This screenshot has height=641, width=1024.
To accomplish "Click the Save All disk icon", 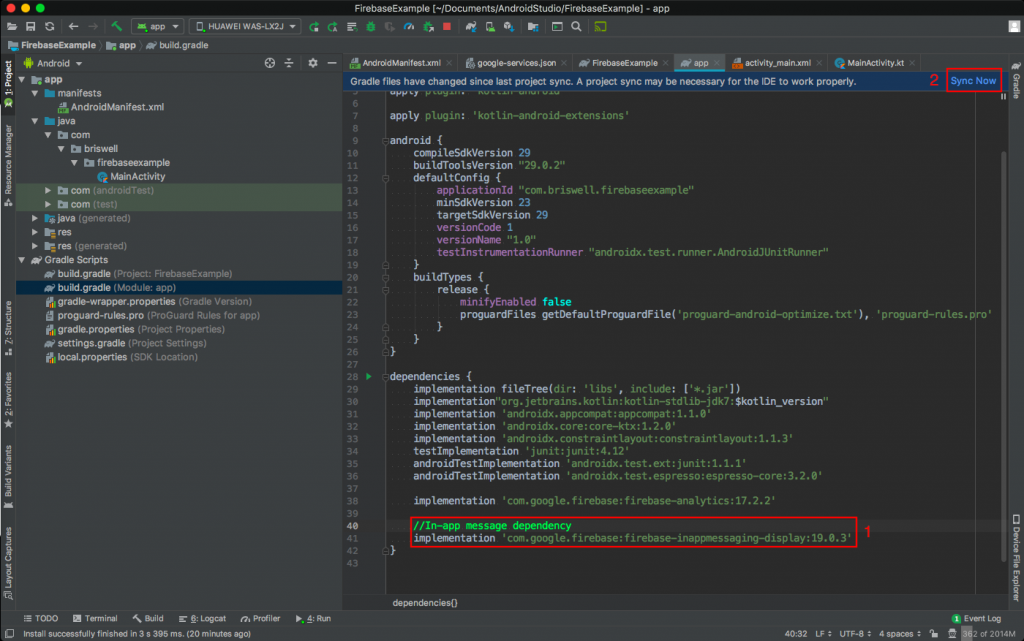I will [31, 27].
